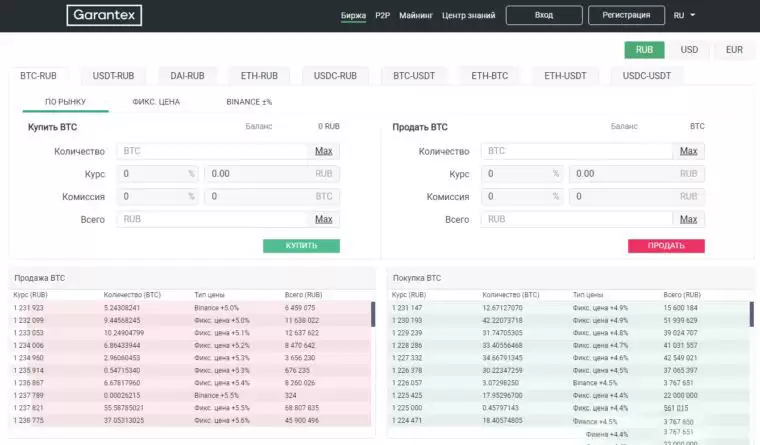Go to Центр знаний in the navigation

[x=468, y=16]
